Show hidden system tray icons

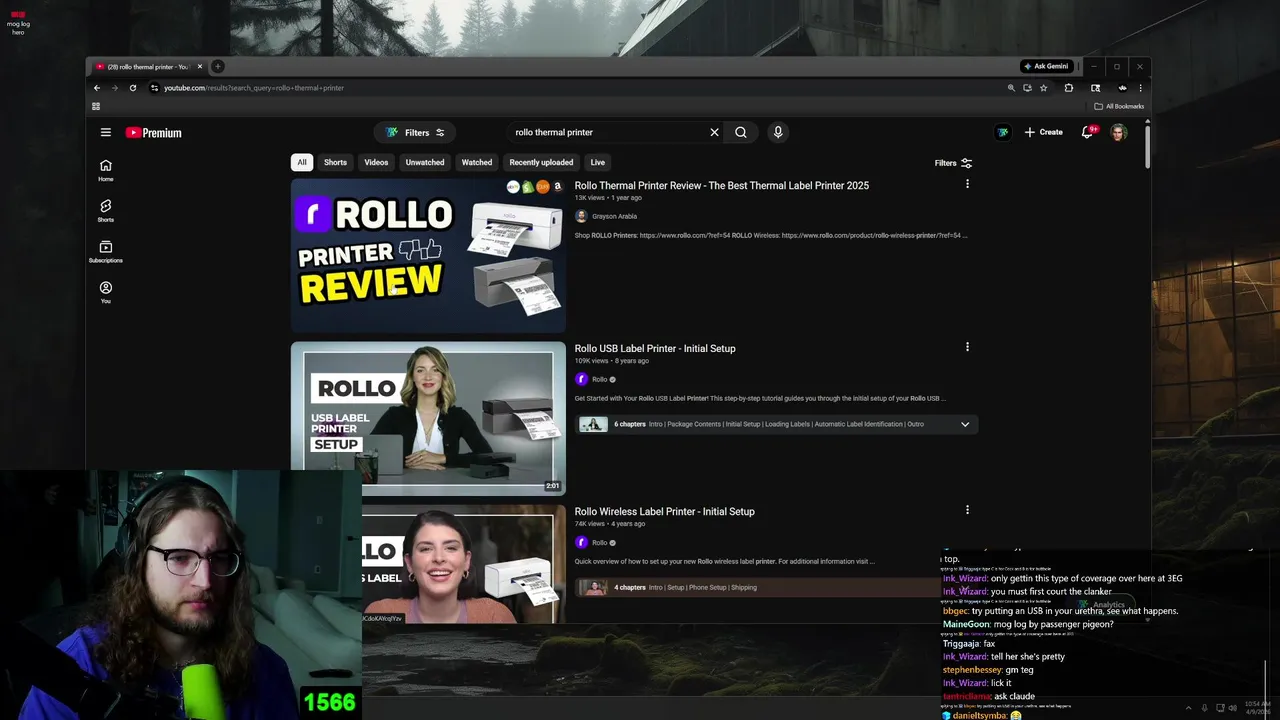coord(1188,708)
